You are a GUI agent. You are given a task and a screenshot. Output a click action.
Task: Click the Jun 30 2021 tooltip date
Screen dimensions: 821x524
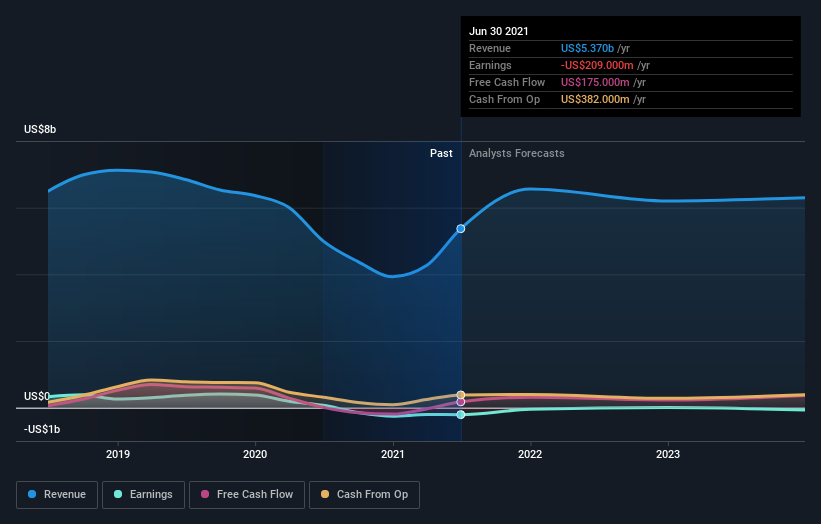coord(498,31)
